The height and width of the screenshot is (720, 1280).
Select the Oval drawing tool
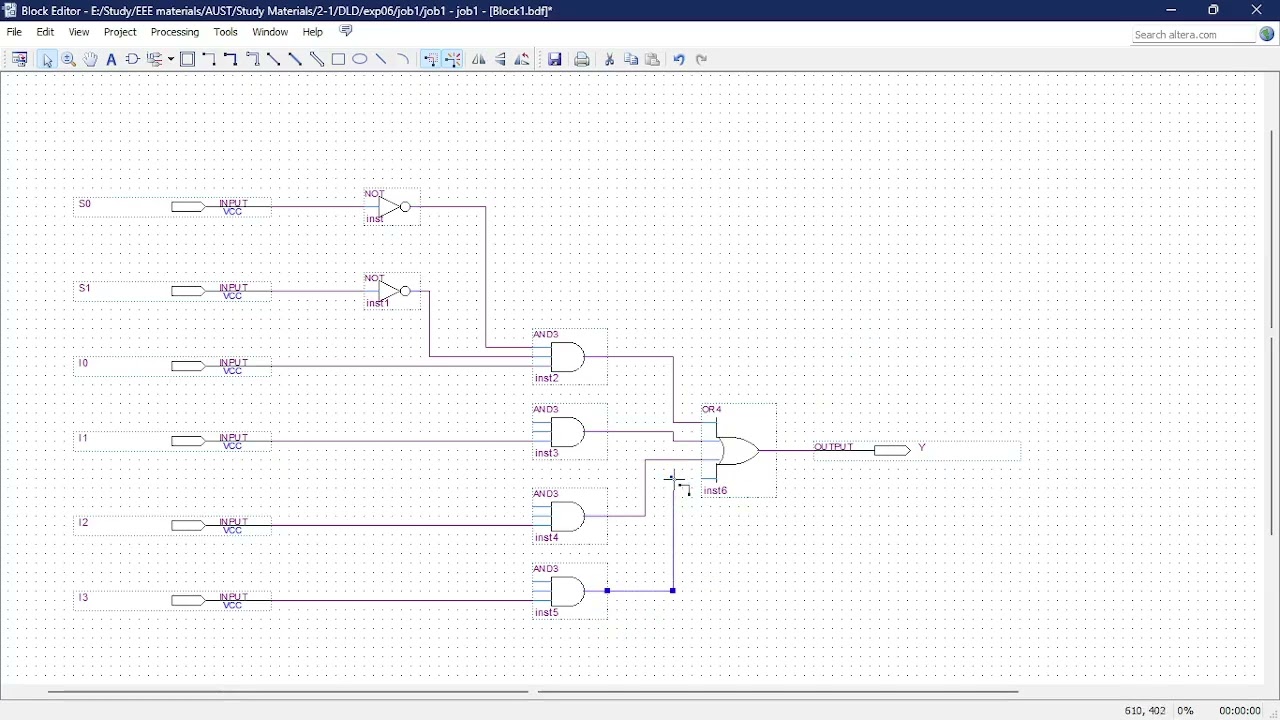pyautogui.click(x=360, y=59)
